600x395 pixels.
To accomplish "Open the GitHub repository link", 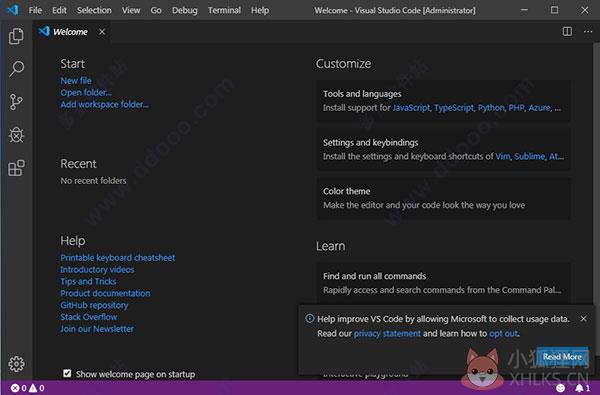I will [x=94, y=305].
